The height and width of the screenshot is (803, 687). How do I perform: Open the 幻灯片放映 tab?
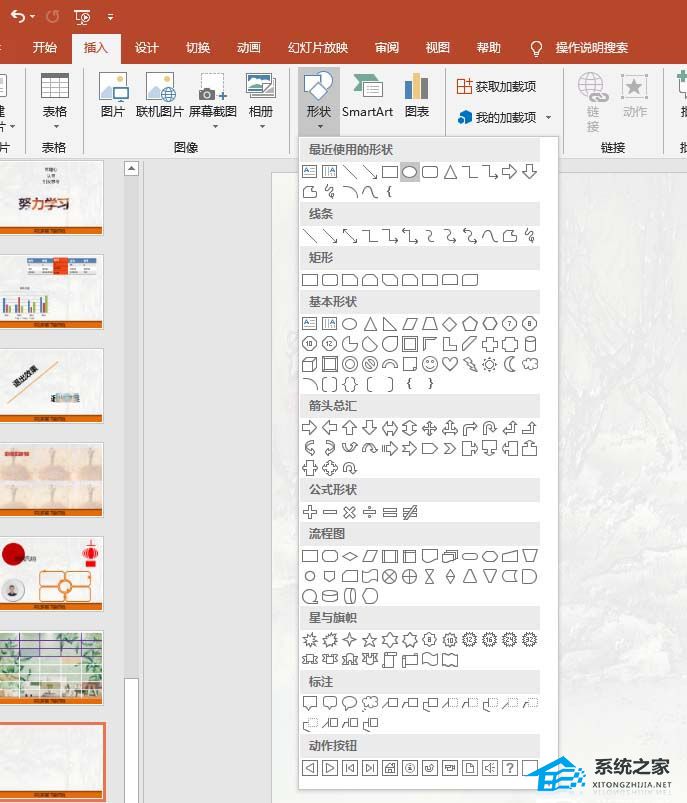point(318,48)
